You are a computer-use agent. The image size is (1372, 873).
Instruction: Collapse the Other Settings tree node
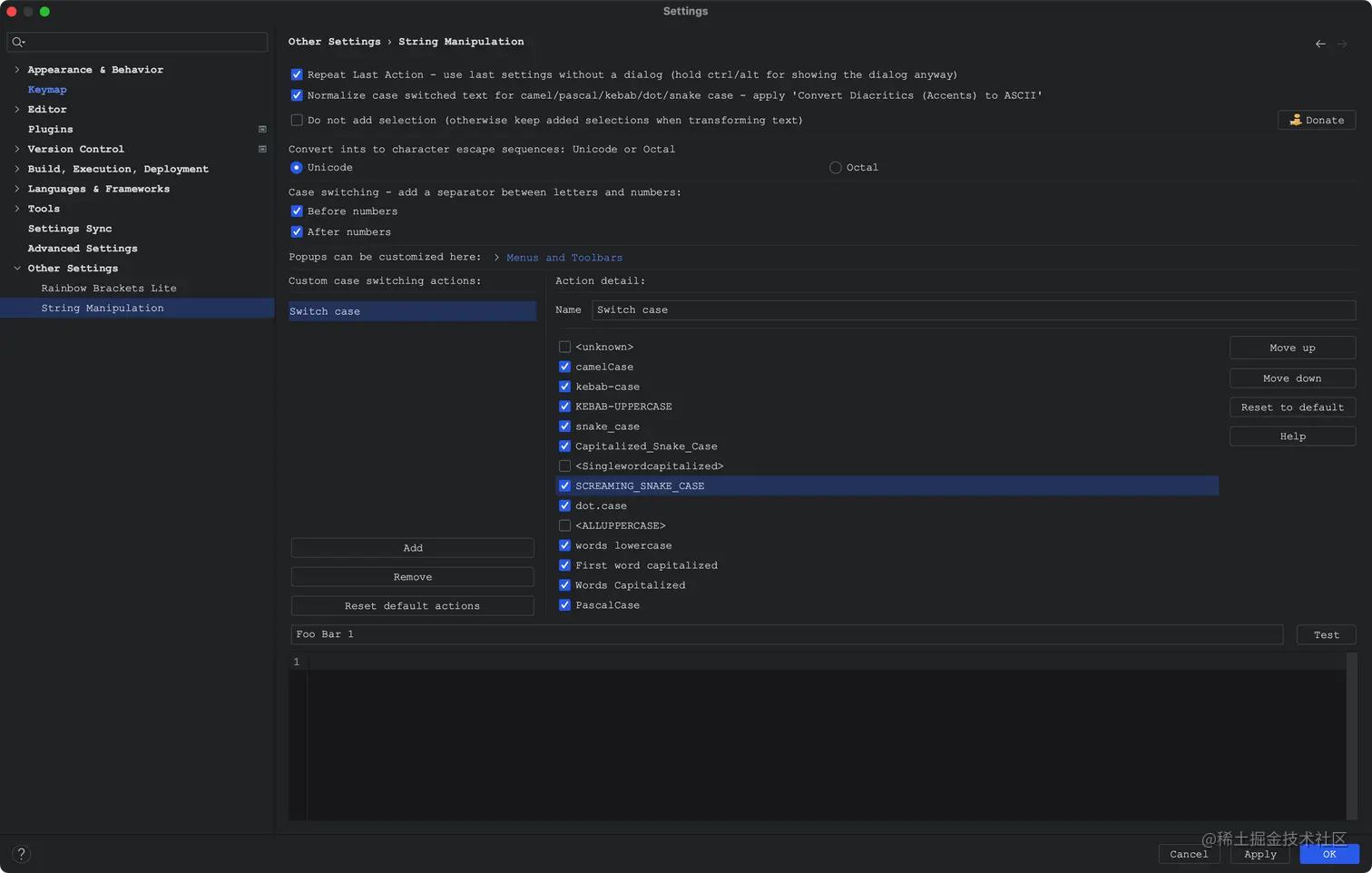click(17, 269)
